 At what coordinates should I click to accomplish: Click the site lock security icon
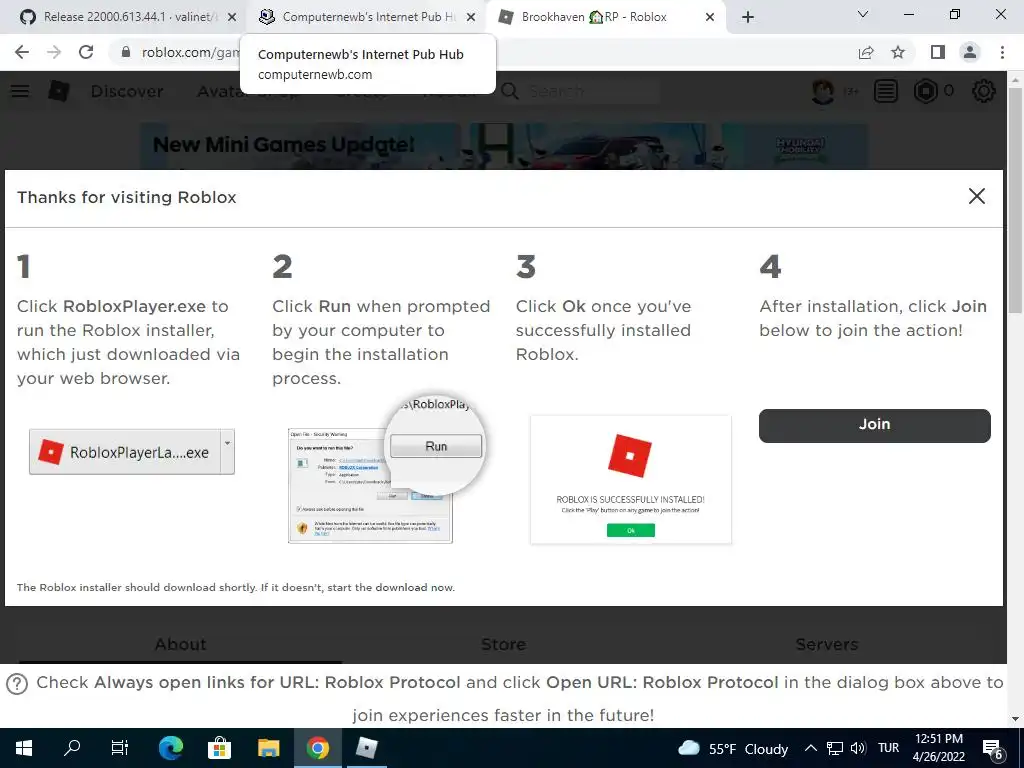tap(126, 52)
